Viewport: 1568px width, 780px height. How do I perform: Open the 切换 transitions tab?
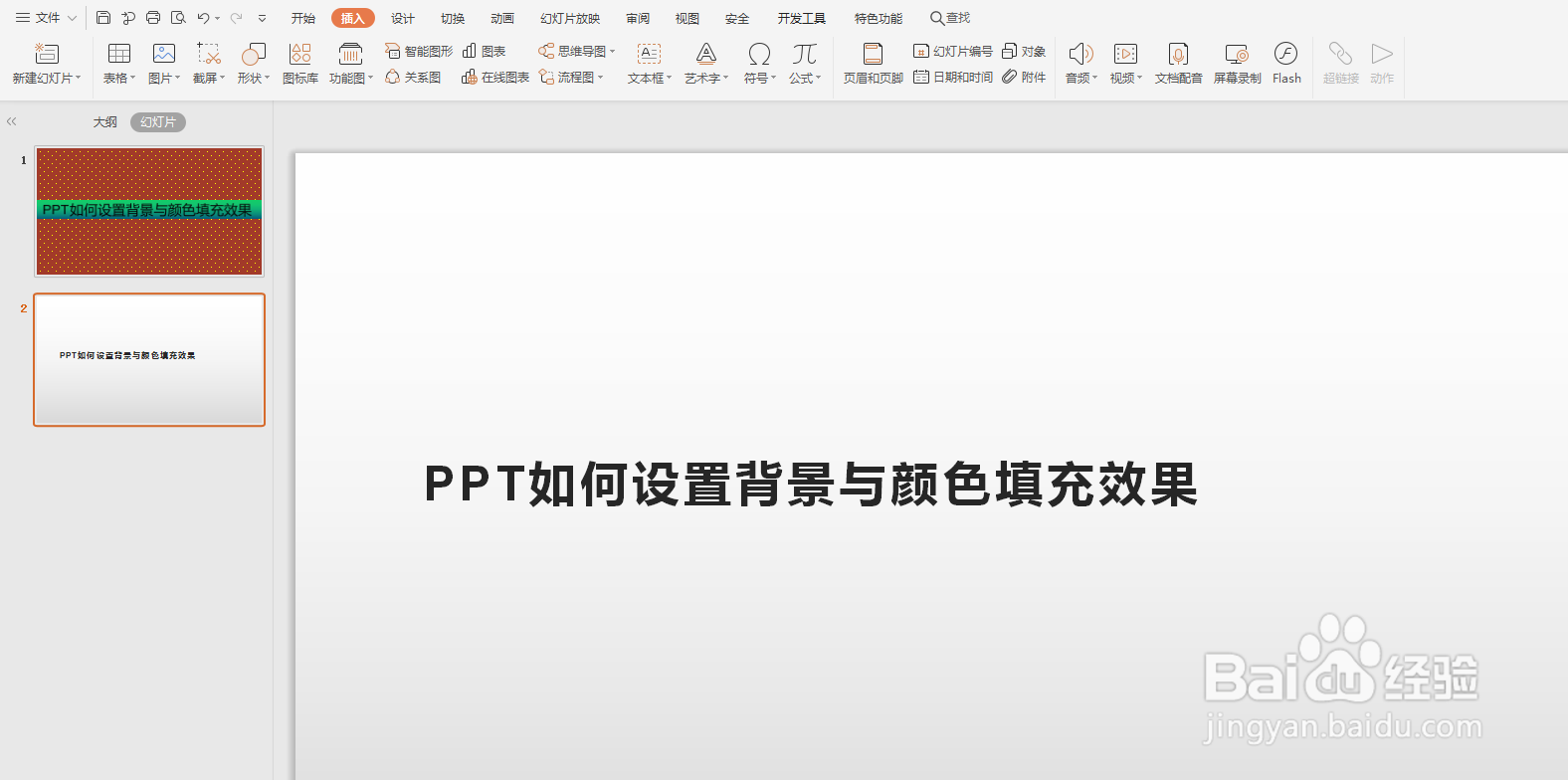[453, 18]
